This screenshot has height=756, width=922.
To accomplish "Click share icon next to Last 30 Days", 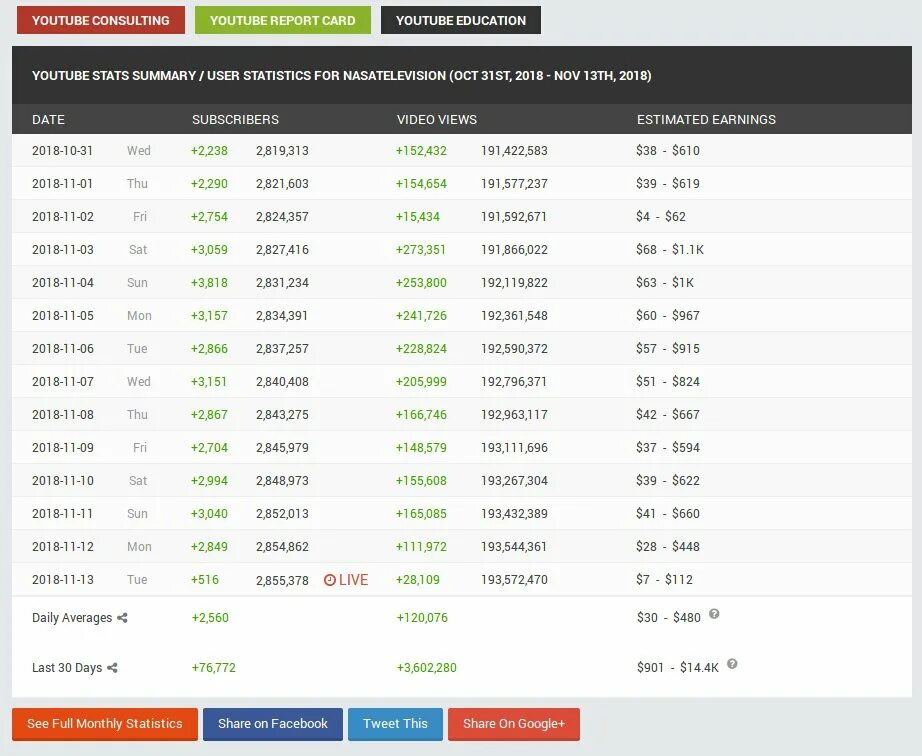I will 112,668.
